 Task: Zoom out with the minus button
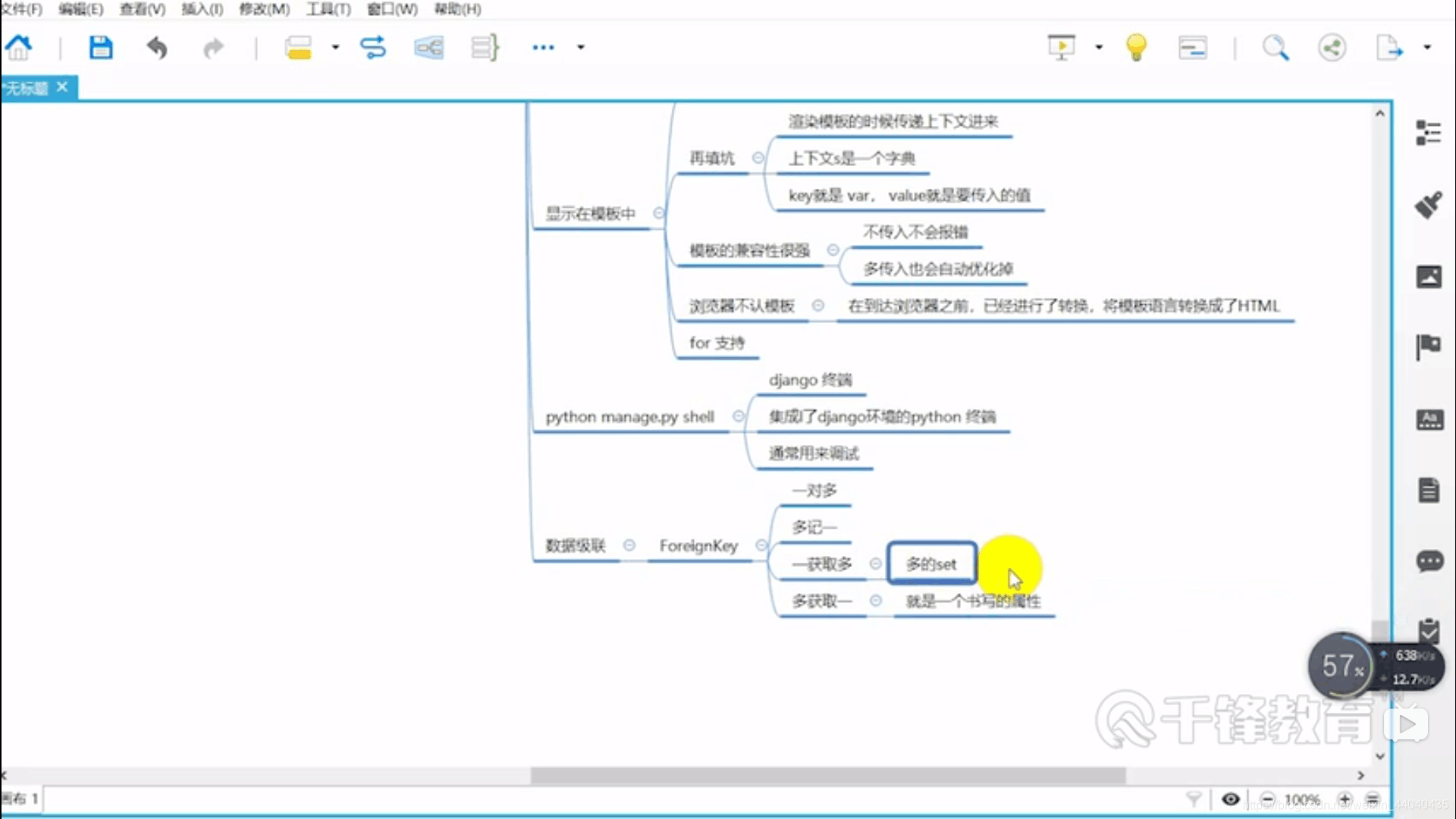pyautogui.click(x=1268, y=799)
